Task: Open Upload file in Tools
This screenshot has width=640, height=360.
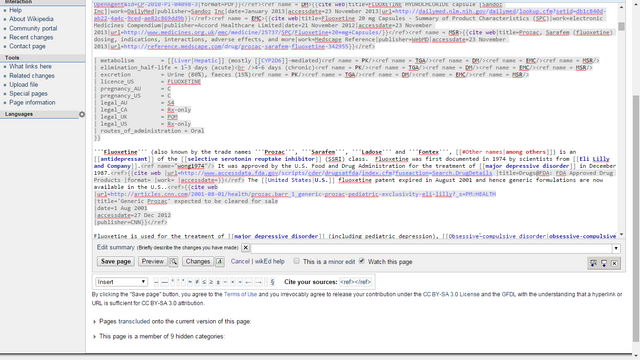Action: click(24, 85)
